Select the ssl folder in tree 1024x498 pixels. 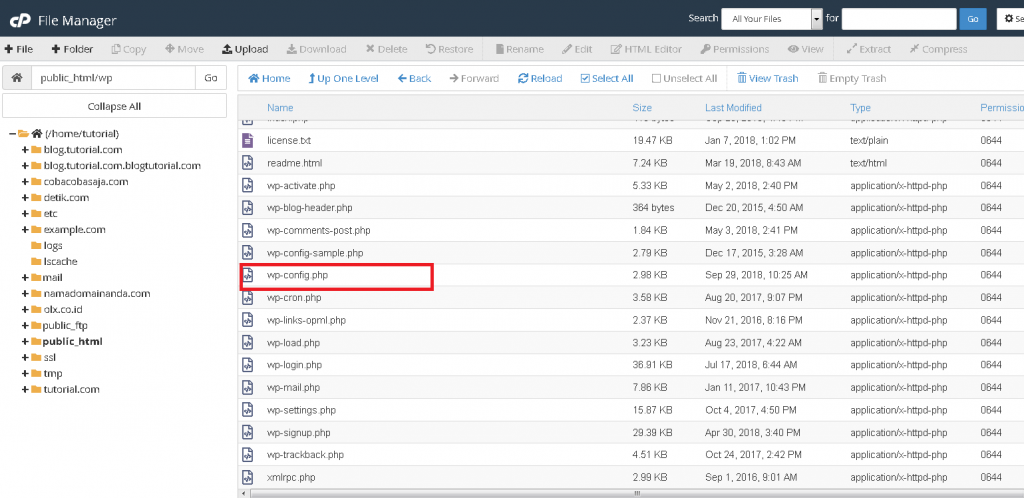50,357
